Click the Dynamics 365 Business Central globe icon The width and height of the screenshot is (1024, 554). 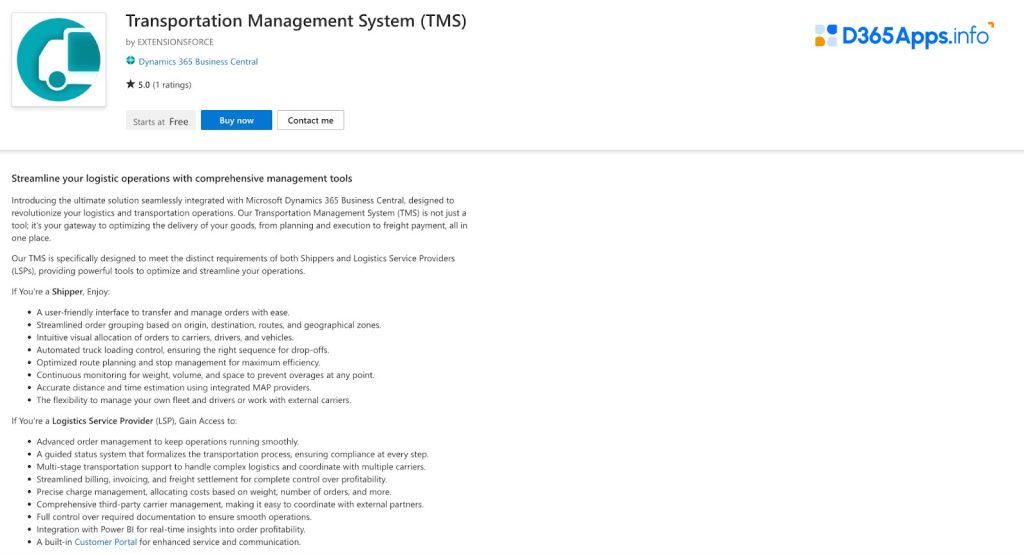pyautogui.click(x=131, y=61)
